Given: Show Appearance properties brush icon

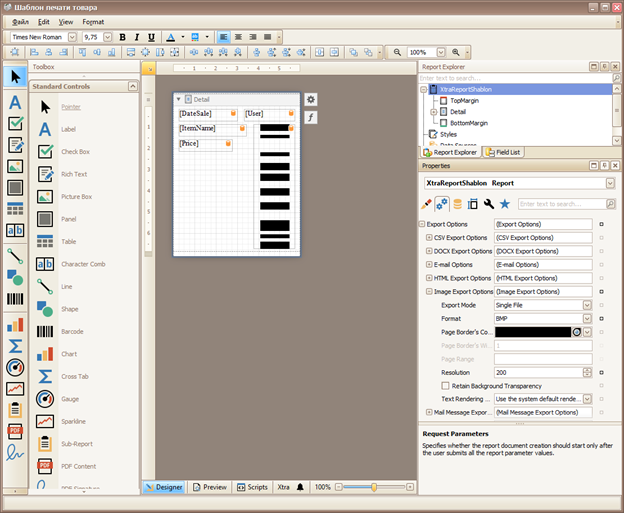Looking at the screenshot, I should click(426, 204).
